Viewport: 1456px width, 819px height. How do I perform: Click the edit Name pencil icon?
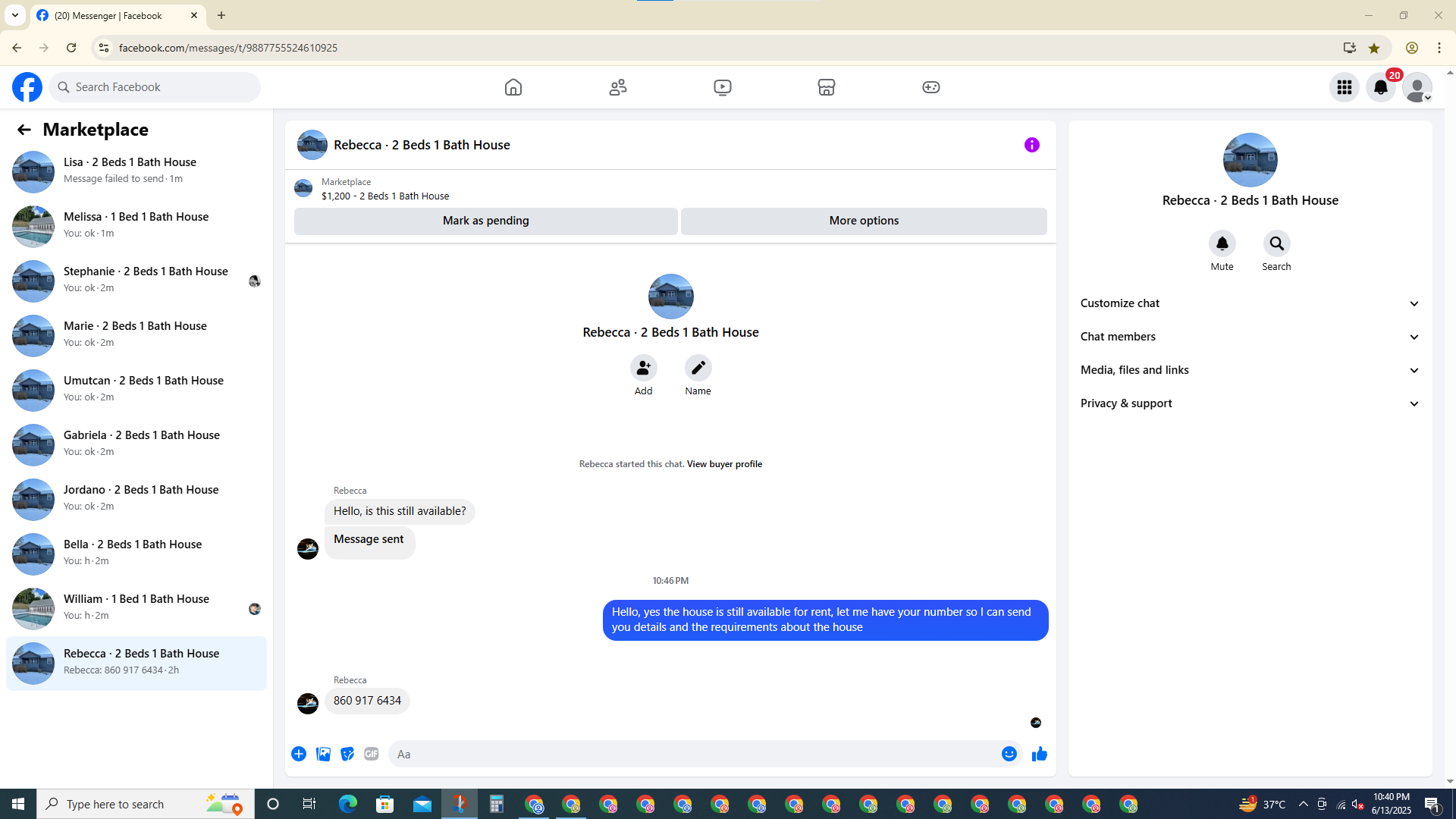(698, 368)
